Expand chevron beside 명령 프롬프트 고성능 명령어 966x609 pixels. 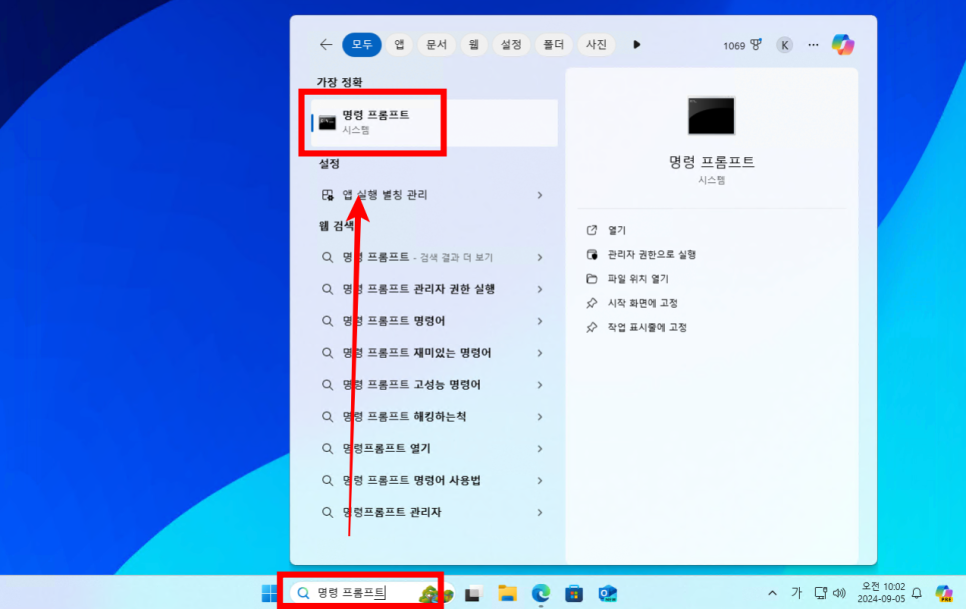point(540,385)
